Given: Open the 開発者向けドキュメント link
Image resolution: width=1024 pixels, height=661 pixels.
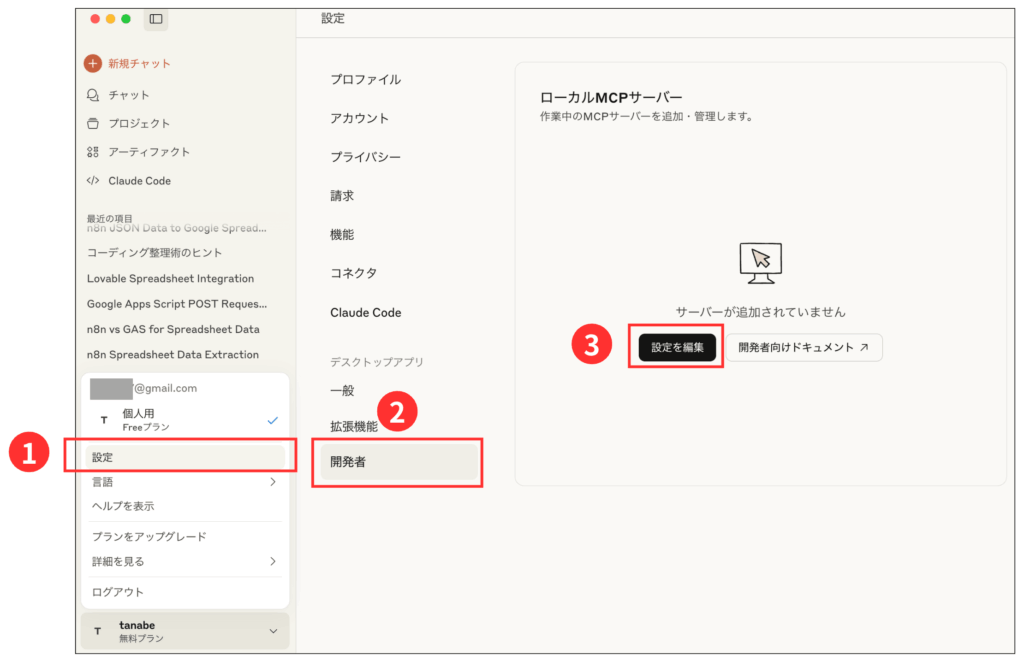Looking at the screenshot, I should 804,347.
